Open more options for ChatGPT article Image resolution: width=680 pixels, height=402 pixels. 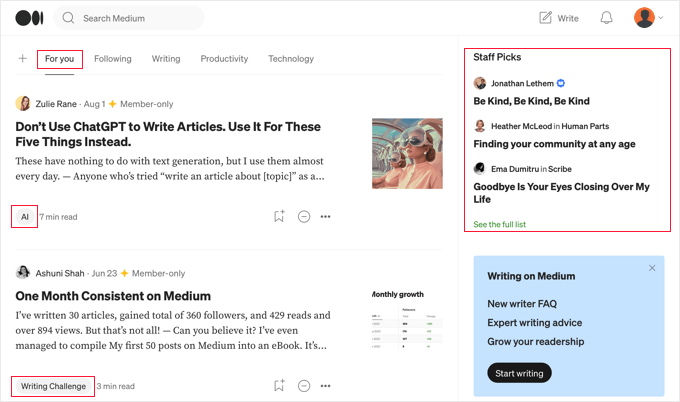click(326, 216)
